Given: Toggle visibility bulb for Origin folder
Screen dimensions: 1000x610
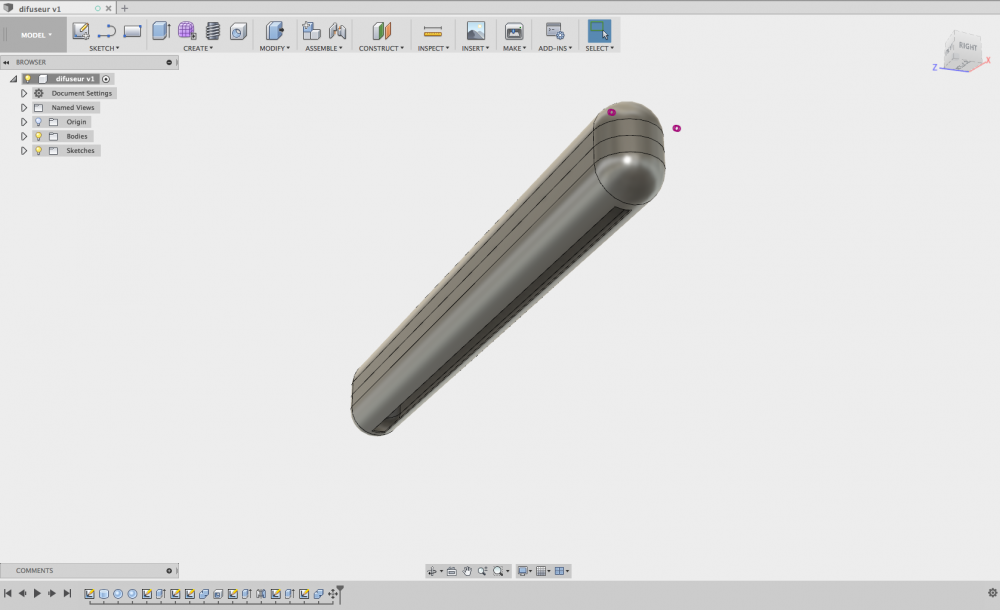Looking at the screenshot, I should (38, 122).
